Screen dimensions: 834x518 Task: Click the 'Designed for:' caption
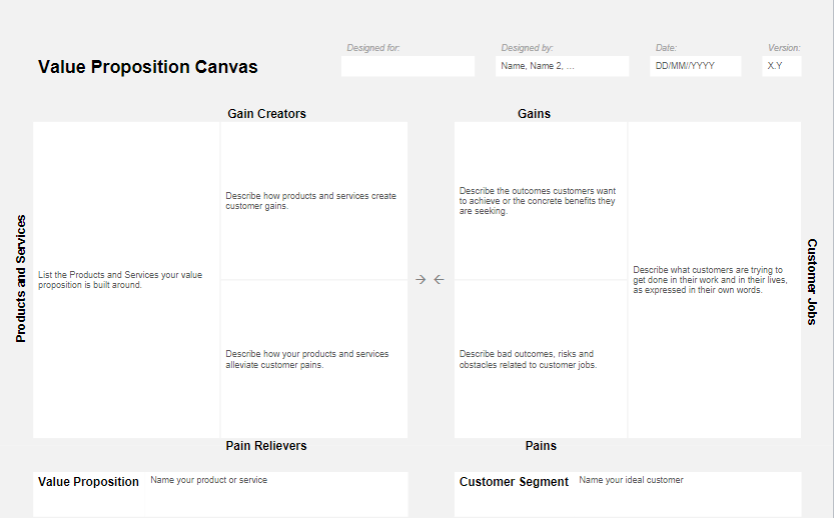[373, 48]
